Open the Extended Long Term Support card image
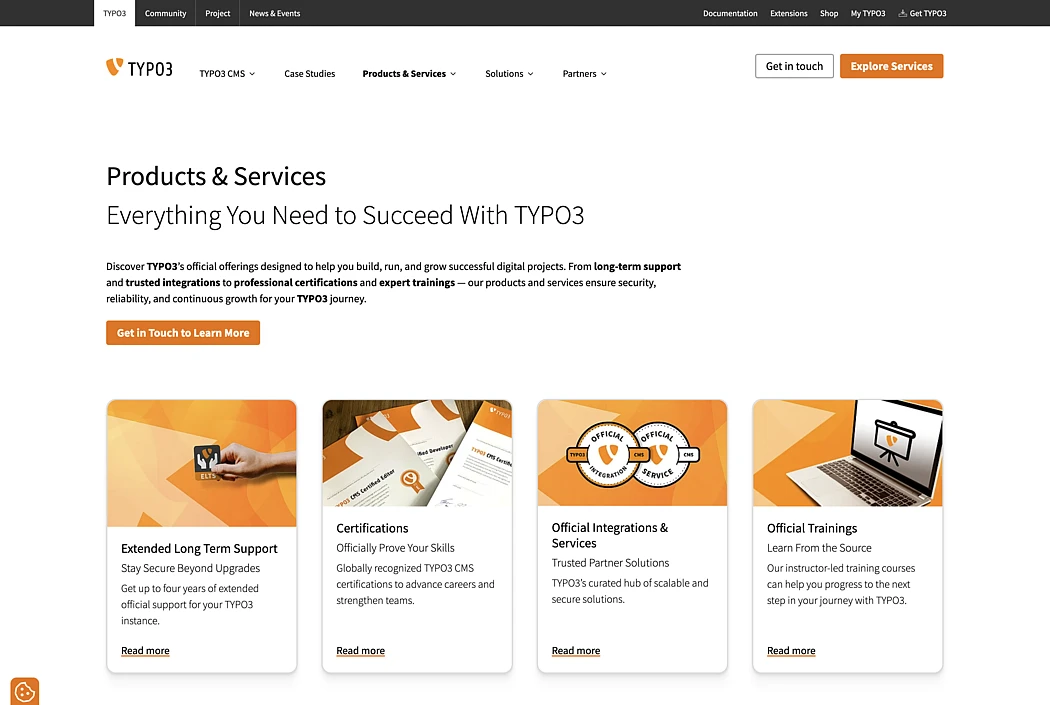The width and height of the screenshot is (1050, 705). tap(202, 463)
